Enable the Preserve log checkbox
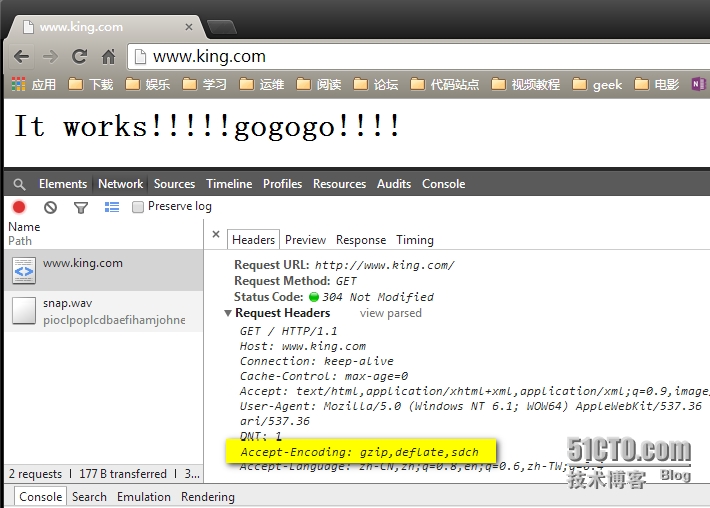The height and width of the screenshot is (508, 710). coord(138,207)
